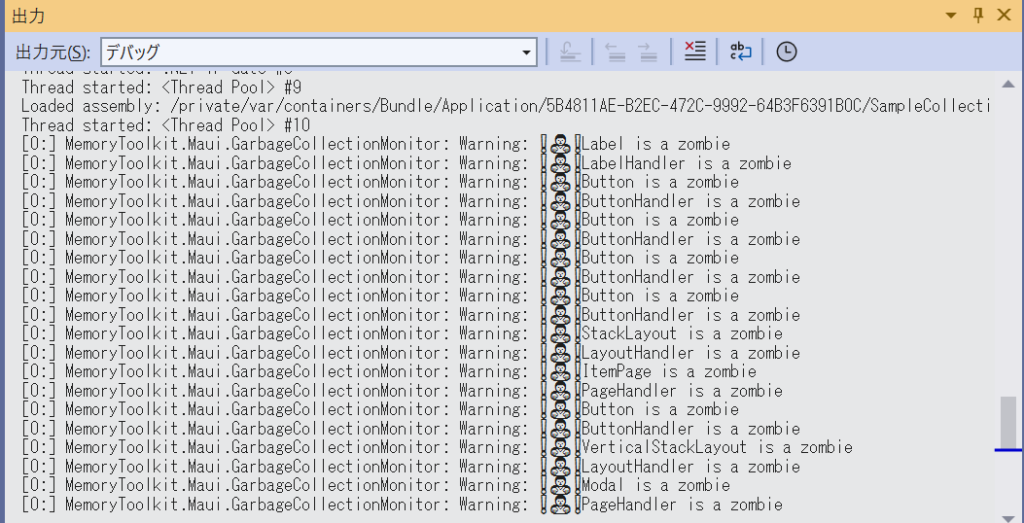Image resolution: width=1024 pixels, height=523 pixels.
Task: Click the 'Thread started: <Thread Pool> #10' line
Action: [166, 125]
